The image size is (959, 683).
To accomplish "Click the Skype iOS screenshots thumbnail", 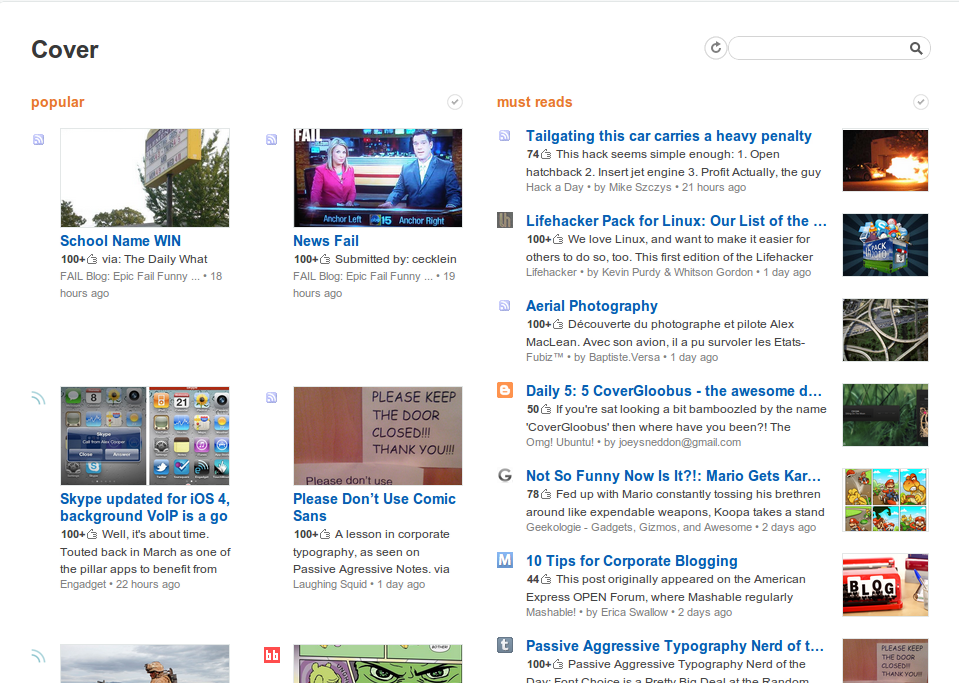I will pos(145,436).
